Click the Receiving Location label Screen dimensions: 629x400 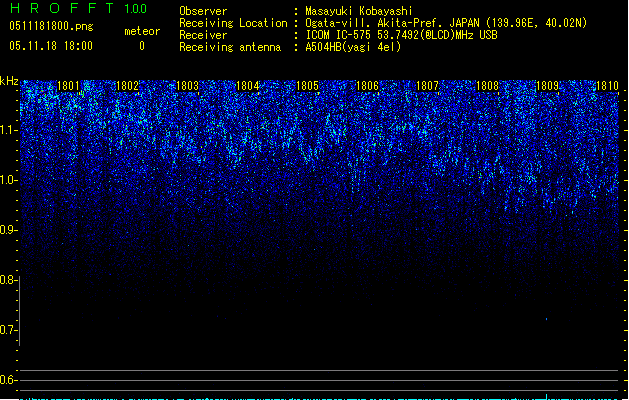click(x=233, y=23)
